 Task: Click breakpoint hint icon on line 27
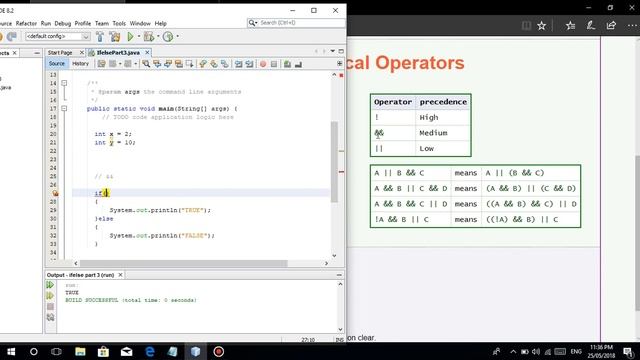click(56, 193)
